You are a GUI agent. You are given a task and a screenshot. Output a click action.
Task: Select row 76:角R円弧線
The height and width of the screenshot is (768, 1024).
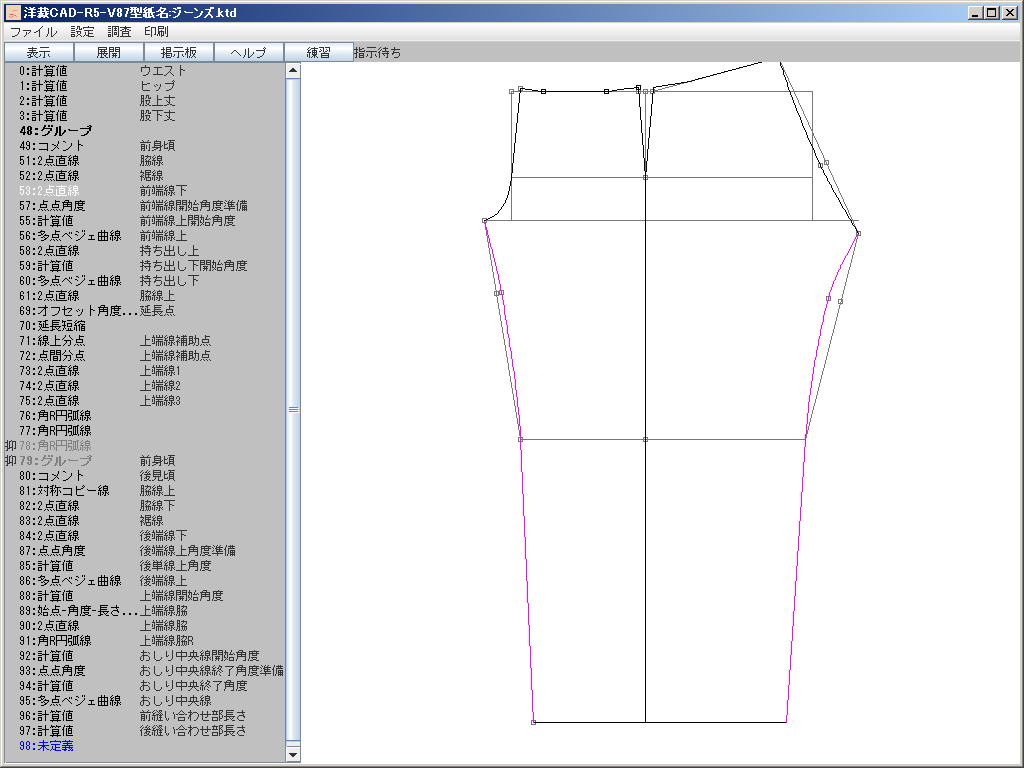point(145,416)
